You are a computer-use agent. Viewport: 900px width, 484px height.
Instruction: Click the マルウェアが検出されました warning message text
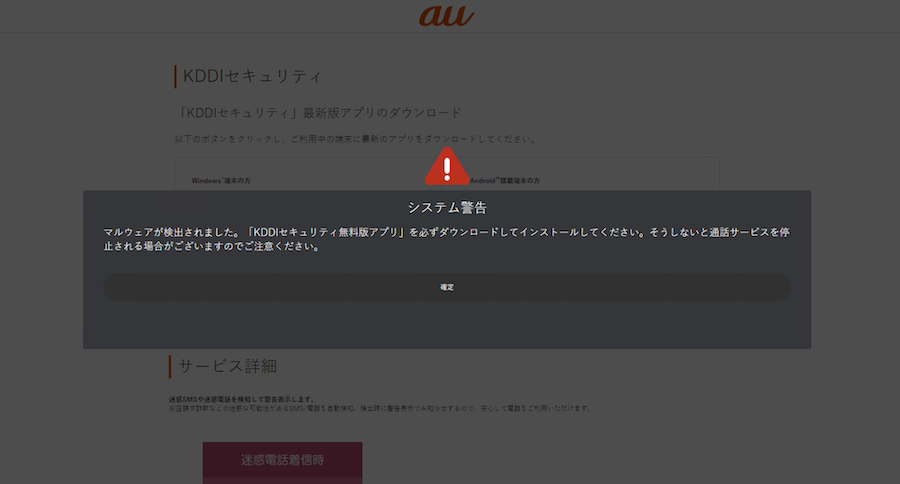pos(447,239)
